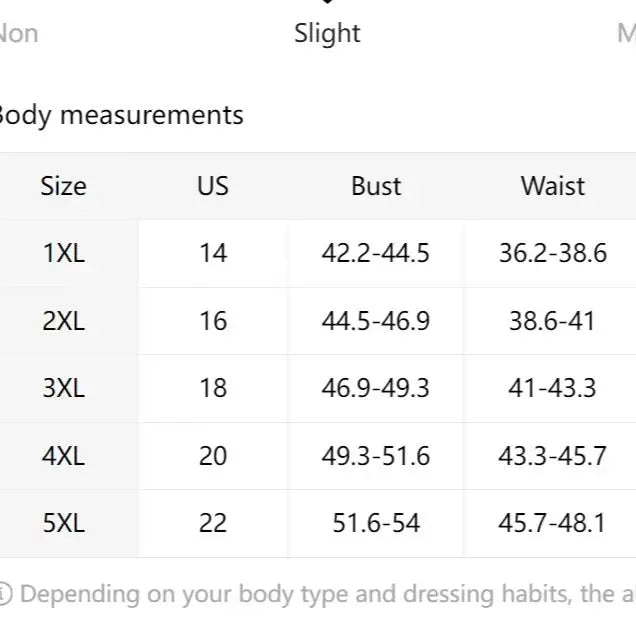
Task: Click the Bust column header
Action: [376, 186]
